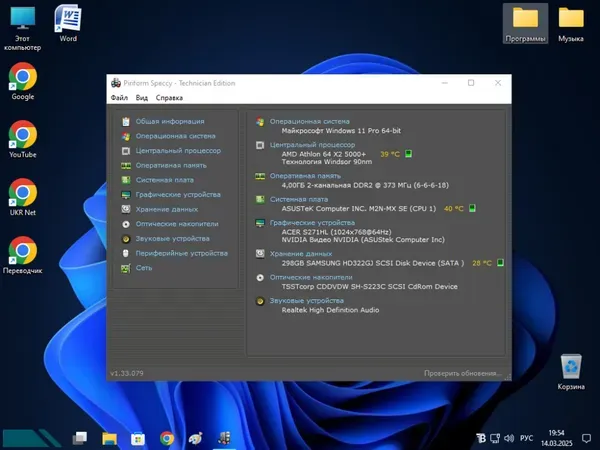Click the Системная плата summary heading link

[x=299, y=199]
